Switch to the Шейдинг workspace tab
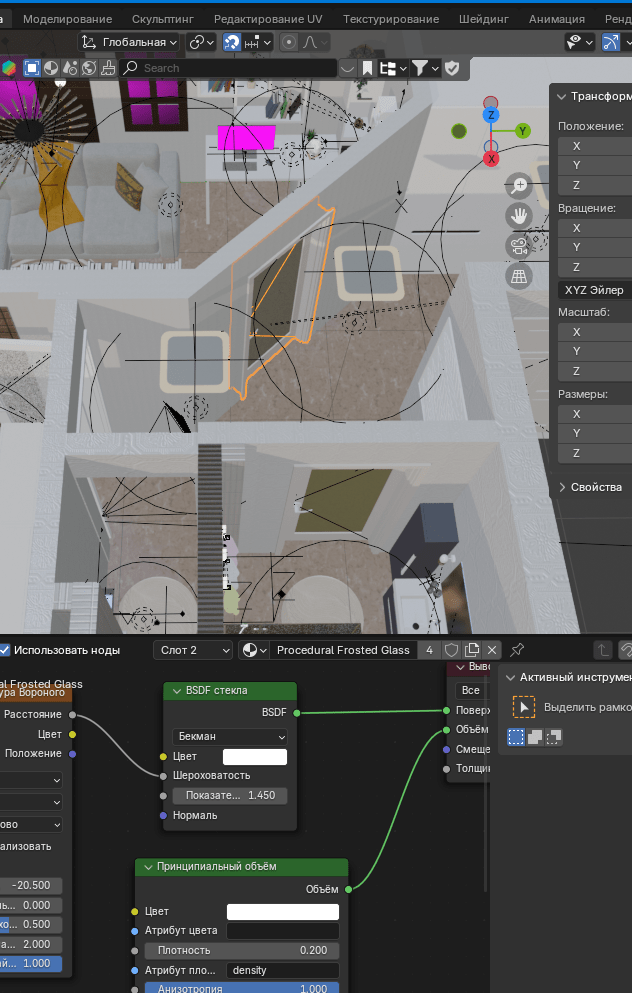This screenshot has height=993, width=632. point(484,19)
